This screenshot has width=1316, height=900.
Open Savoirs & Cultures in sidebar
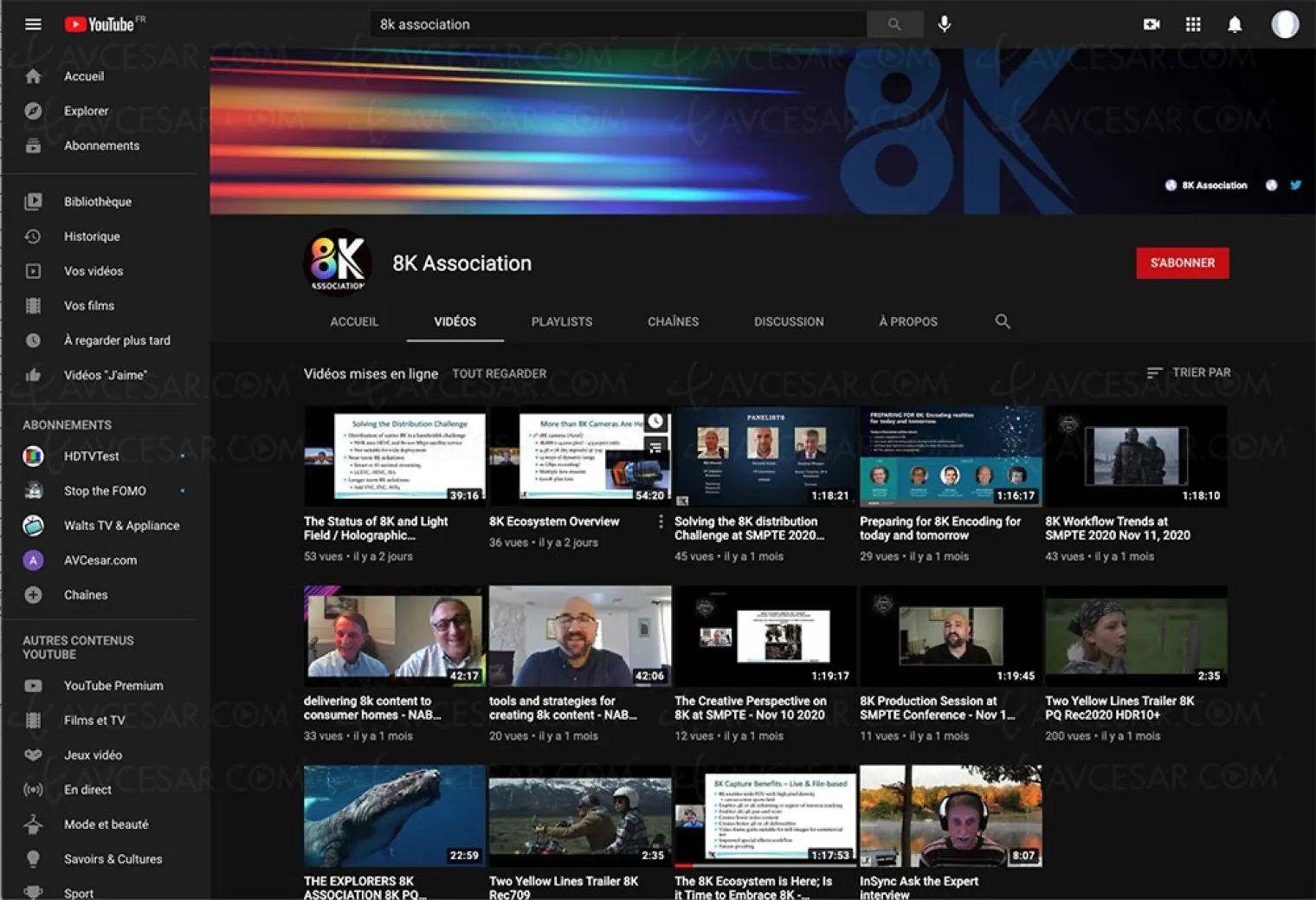point(113,859)
